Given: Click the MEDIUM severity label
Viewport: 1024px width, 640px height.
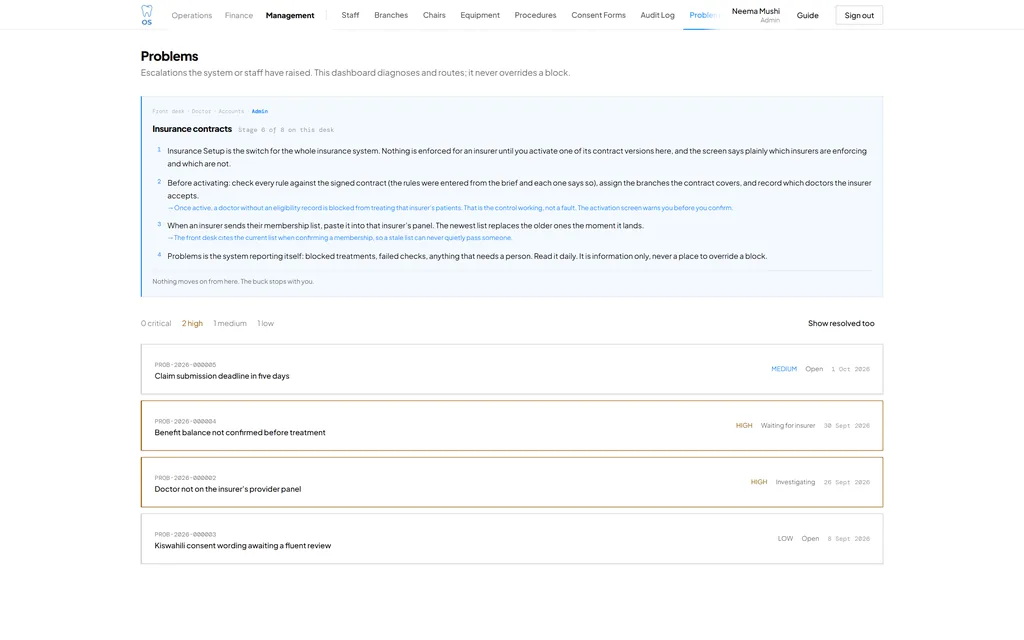Looking at the screenshot, I should 784,369.
